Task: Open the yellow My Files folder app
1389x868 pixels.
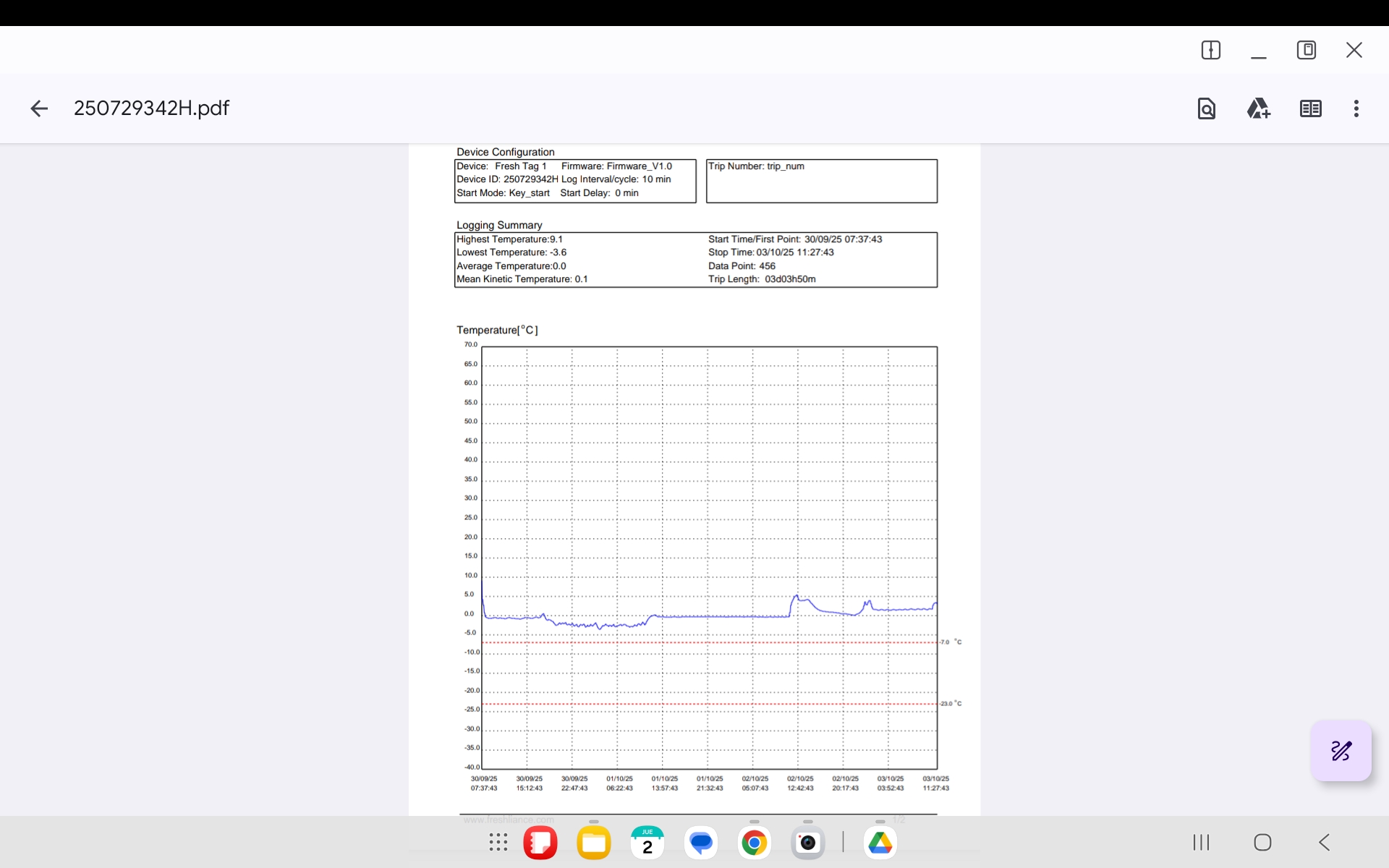Action: click(x=594, y=843)
